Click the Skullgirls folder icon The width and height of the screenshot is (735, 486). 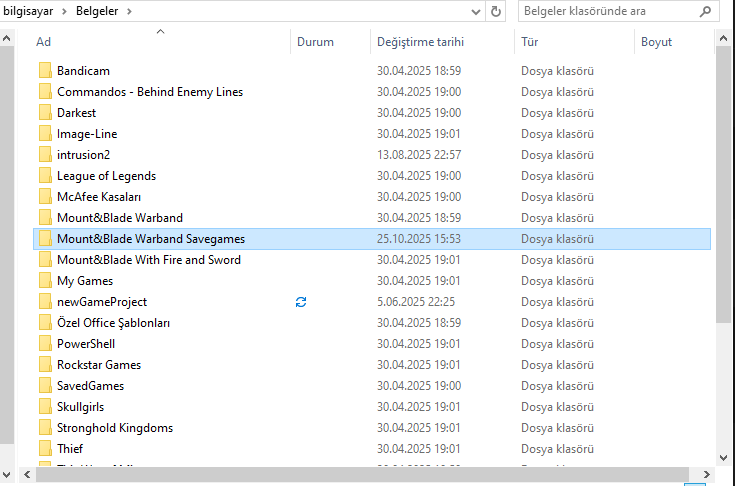pos(45,407)
